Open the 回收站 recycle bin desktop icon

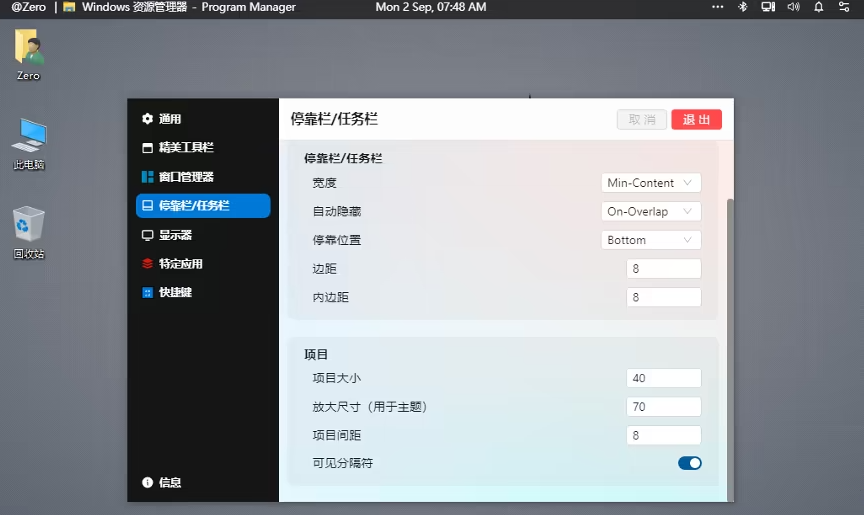[29, 226]
